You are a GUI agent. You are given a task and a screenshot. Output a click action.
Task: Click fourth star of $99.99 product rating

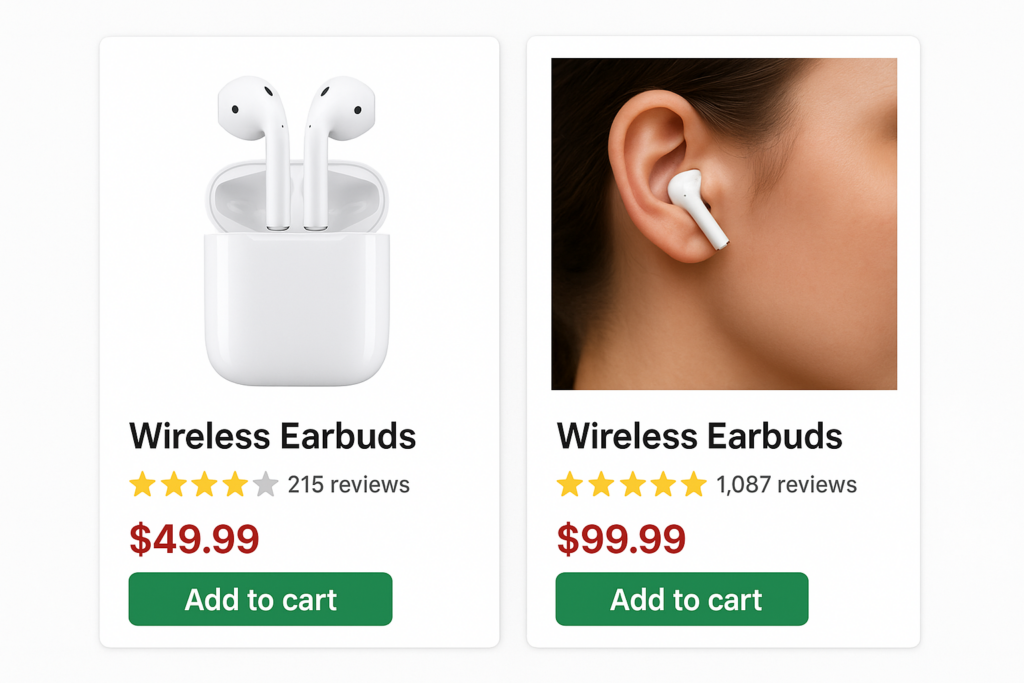[x=663, y=484]
